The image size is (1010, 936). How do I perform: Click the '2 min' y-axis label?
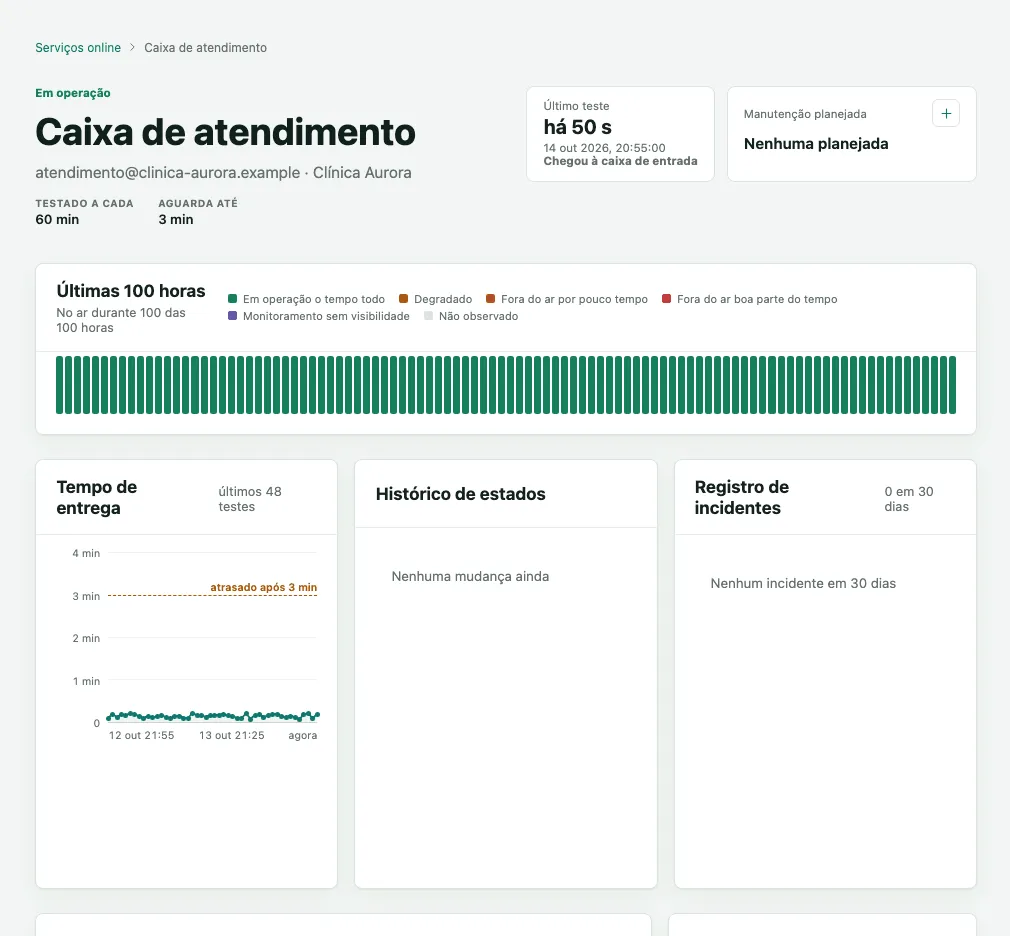point(86,638)
